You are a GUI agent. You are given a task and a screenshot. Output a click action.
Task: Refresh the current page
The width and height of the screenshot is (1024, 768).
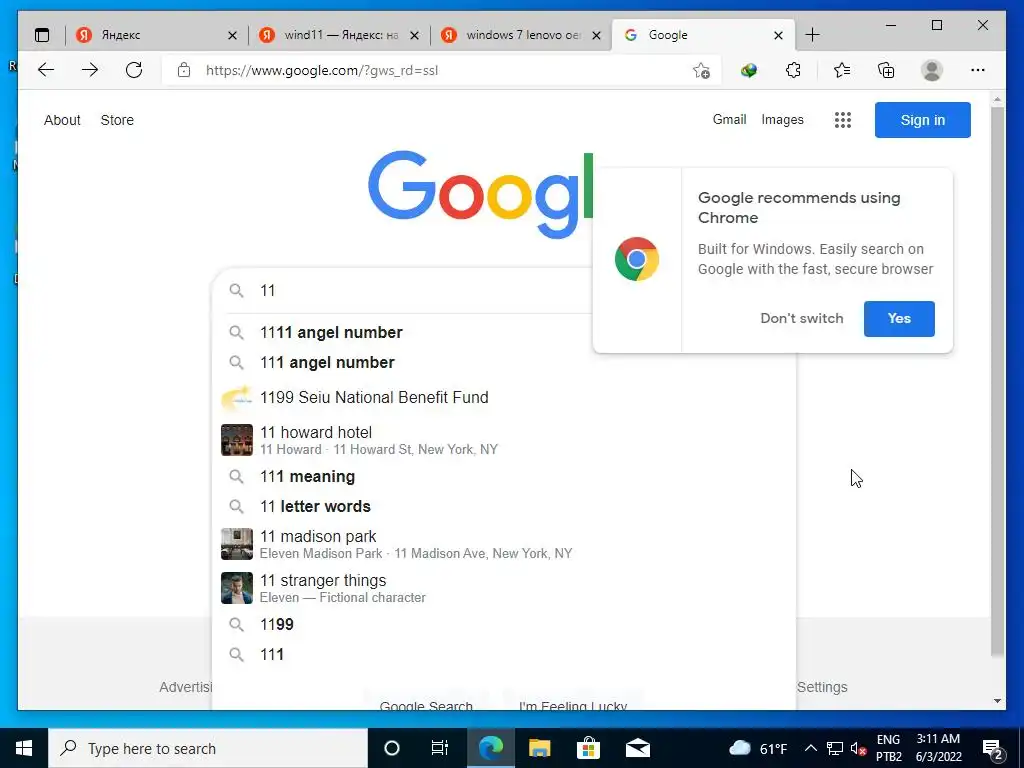(134, 70)
